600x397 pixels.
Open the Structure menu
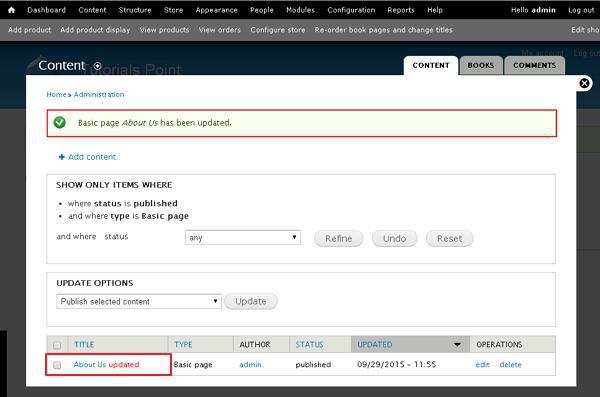pos(135,10)
